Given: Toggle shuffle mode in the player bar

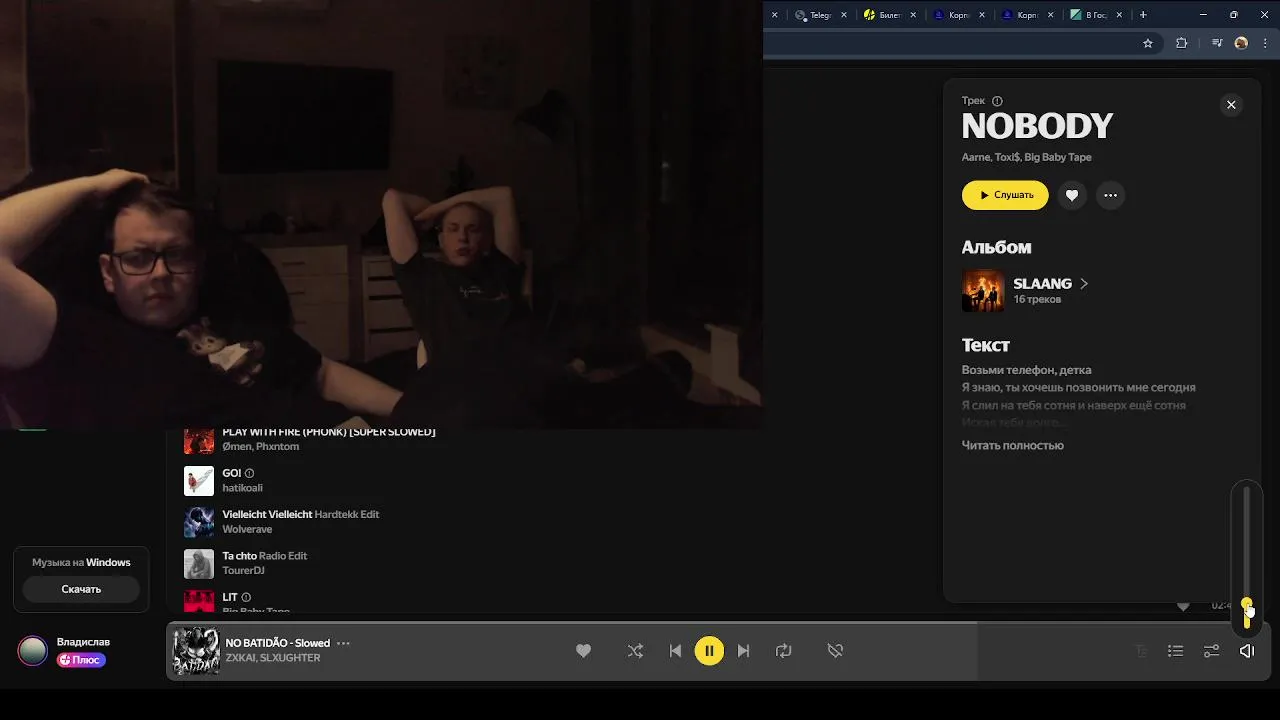Looking at the screenshot, I should click(x=635, y=651).
